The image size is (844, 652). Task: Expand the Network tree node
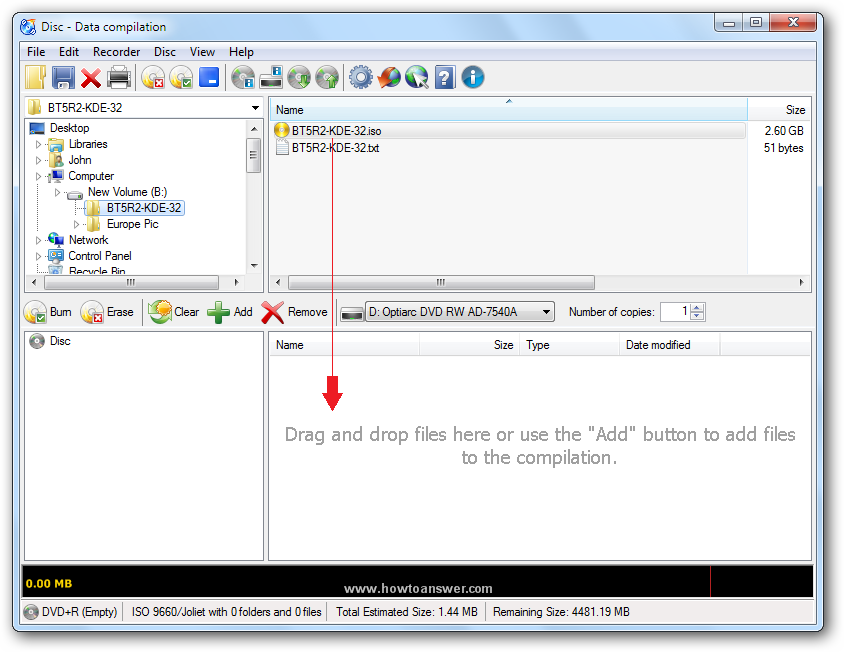(38, 240)
